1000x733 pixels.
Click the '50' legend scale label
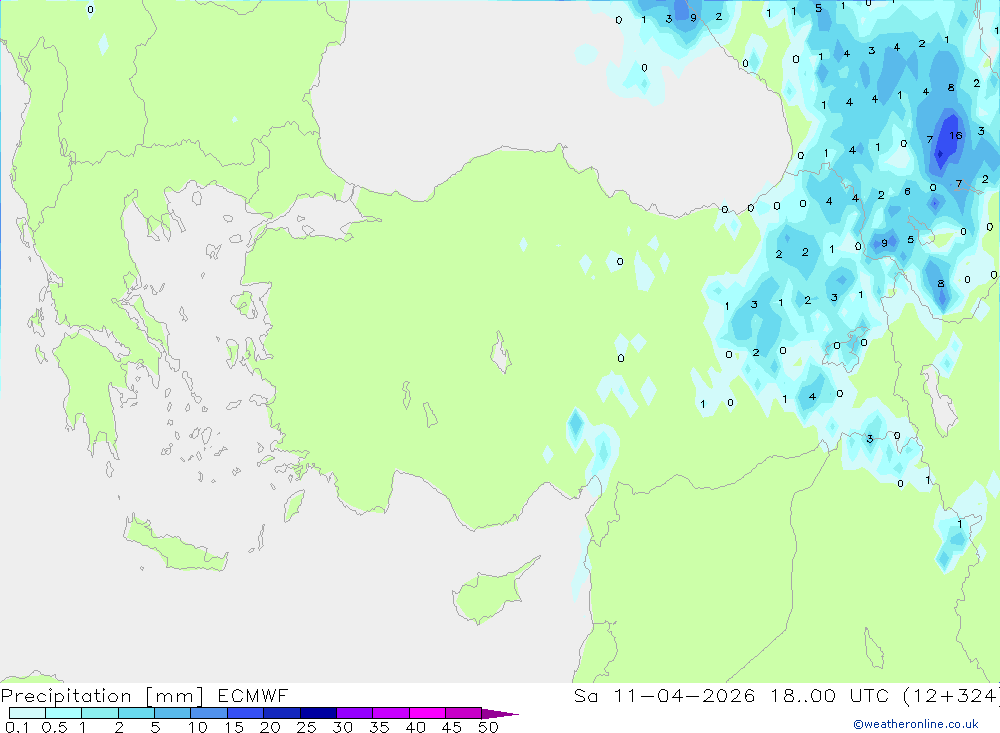point(488,727)
